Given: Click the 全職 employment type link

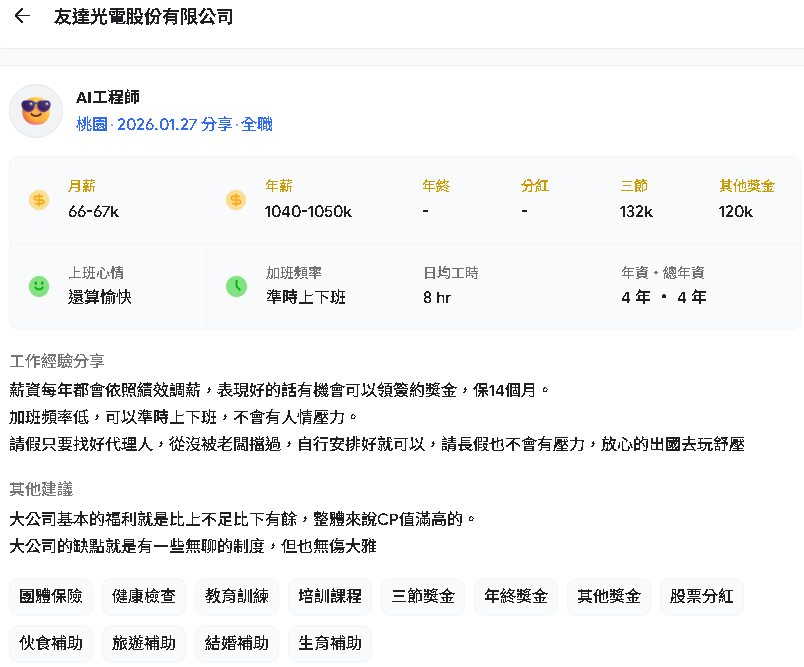Looking at the screenshot, I should (x=256, y=124).
